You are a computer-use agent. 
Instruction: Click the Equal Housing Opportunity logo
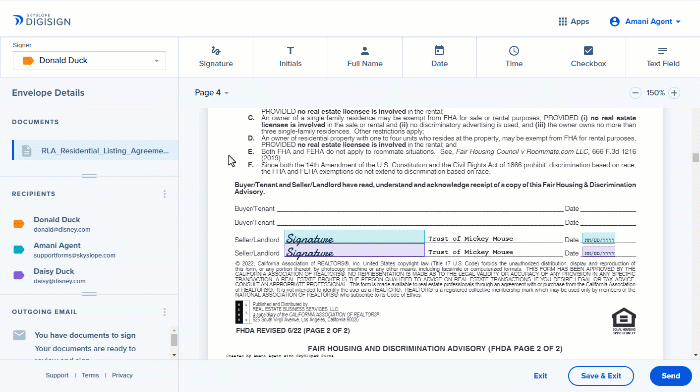coord(624,321)
